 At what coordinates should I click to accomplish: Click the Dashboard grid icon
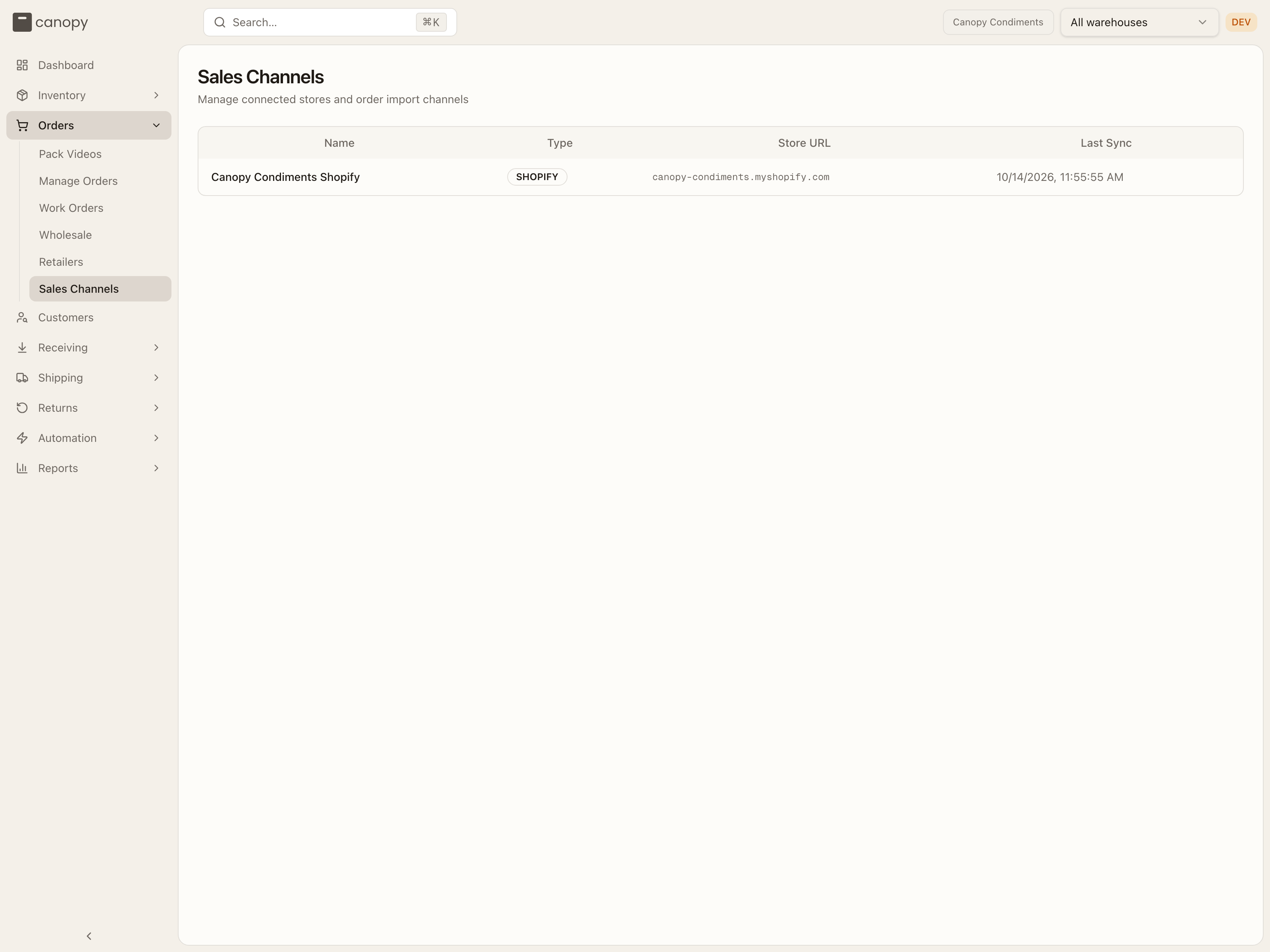(22, 65)
